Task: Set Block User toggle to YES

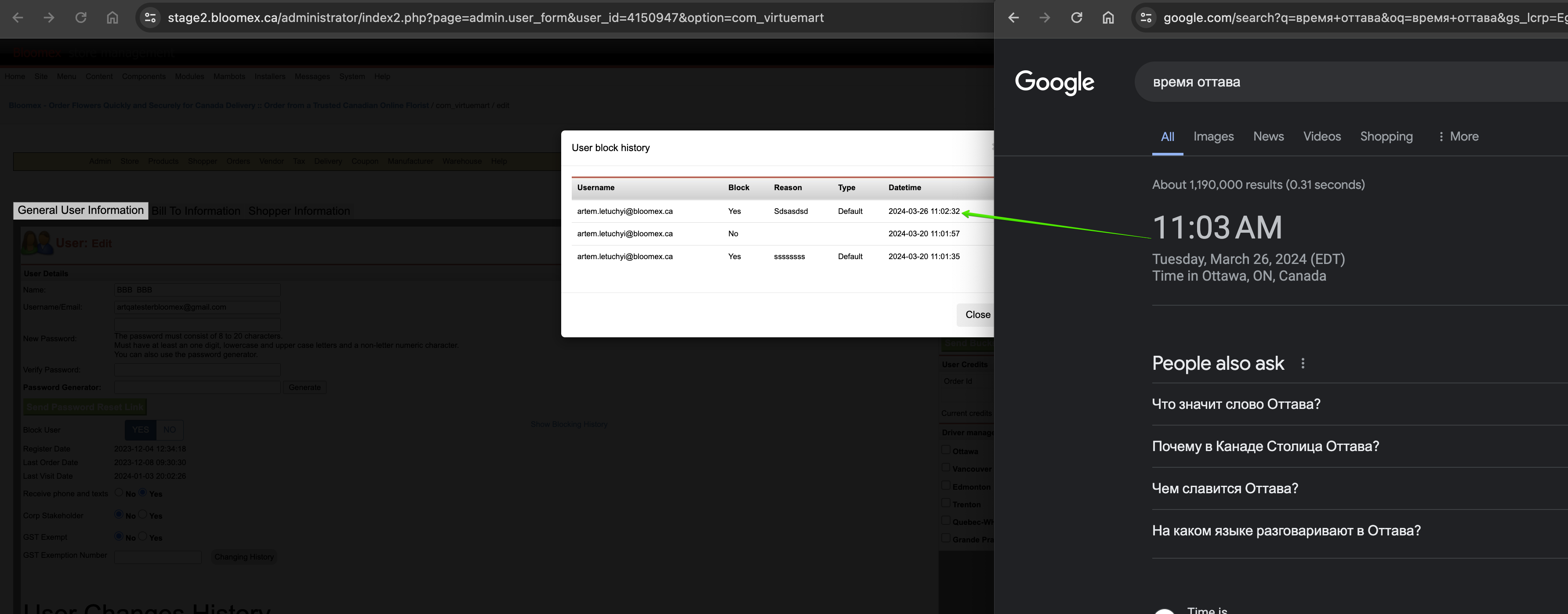Action: [x=141, y=430]
